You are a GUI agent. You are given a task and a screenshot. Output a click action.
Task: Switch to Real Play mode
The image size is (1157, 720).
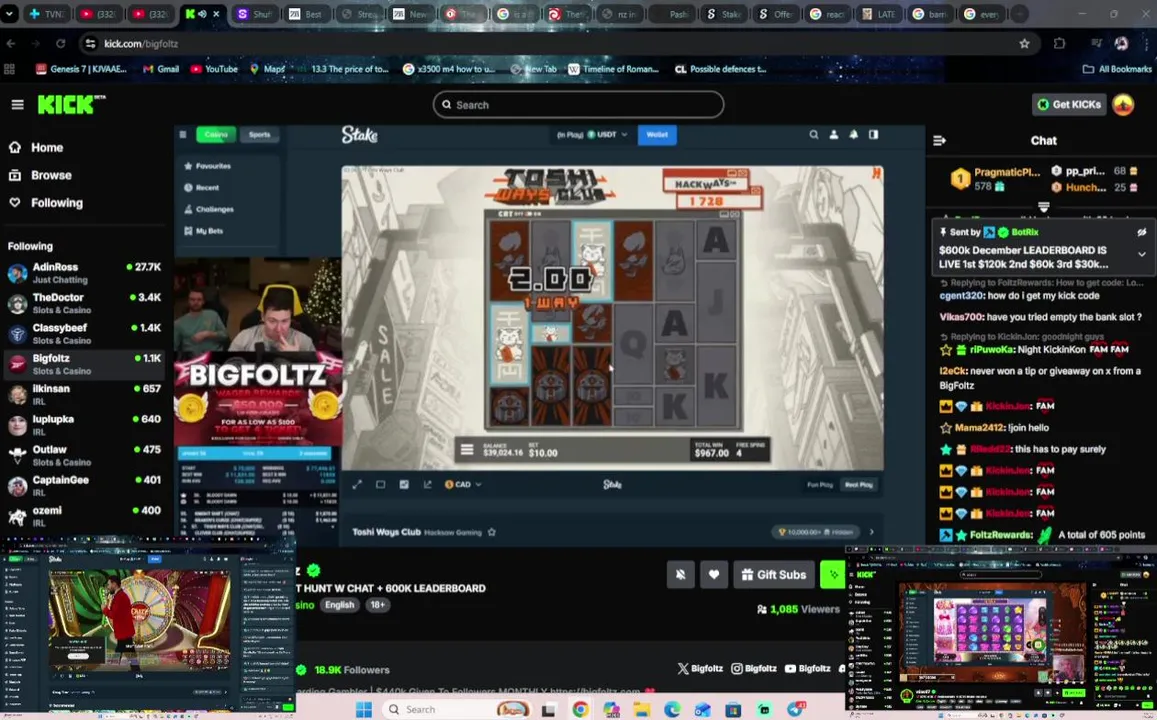click(x=858, y=485)
